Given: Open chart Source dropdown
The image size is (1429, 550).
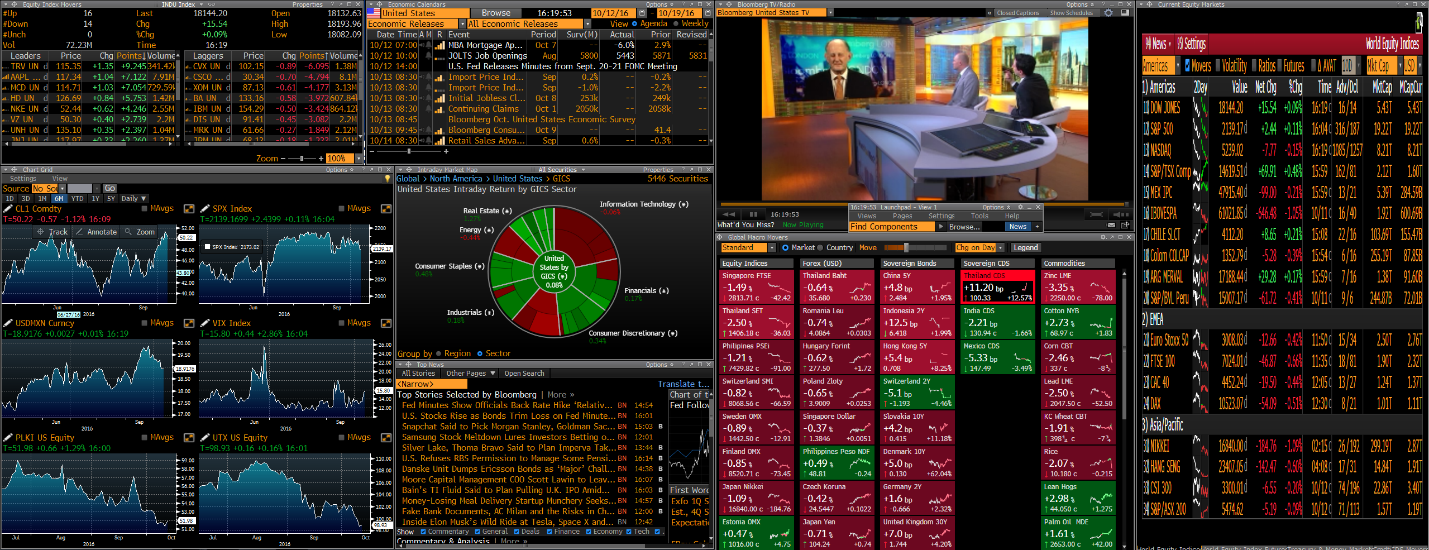Looking at the screenshot, I should point(62,188).
